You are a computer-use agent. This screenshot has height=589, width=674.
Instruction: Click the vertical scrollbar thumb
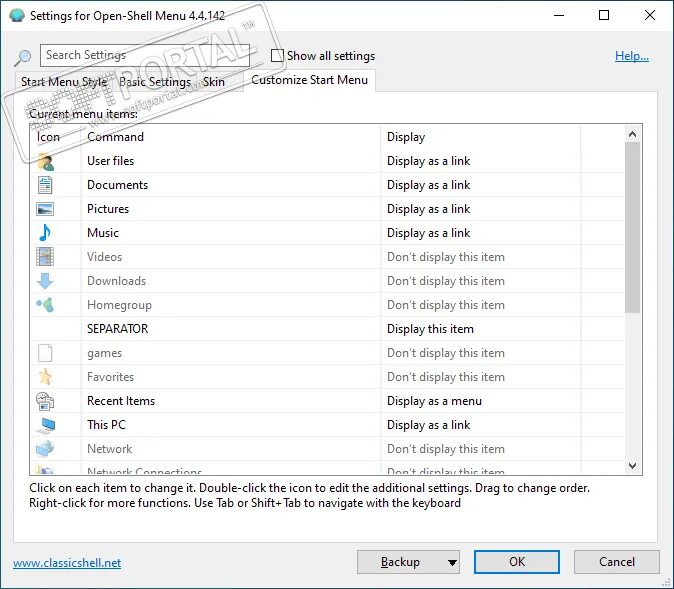(632, 228)
